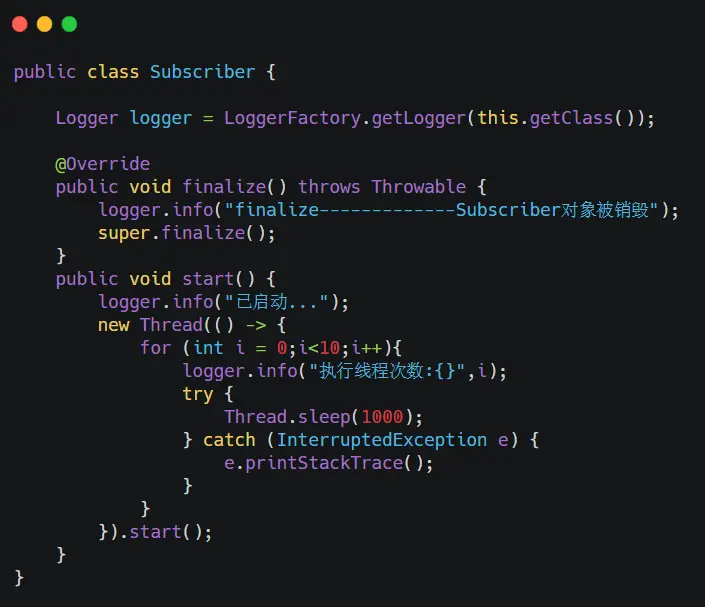Click the Throwable type name
Viewport: 705px width, 607px height.
click(419, 187)
